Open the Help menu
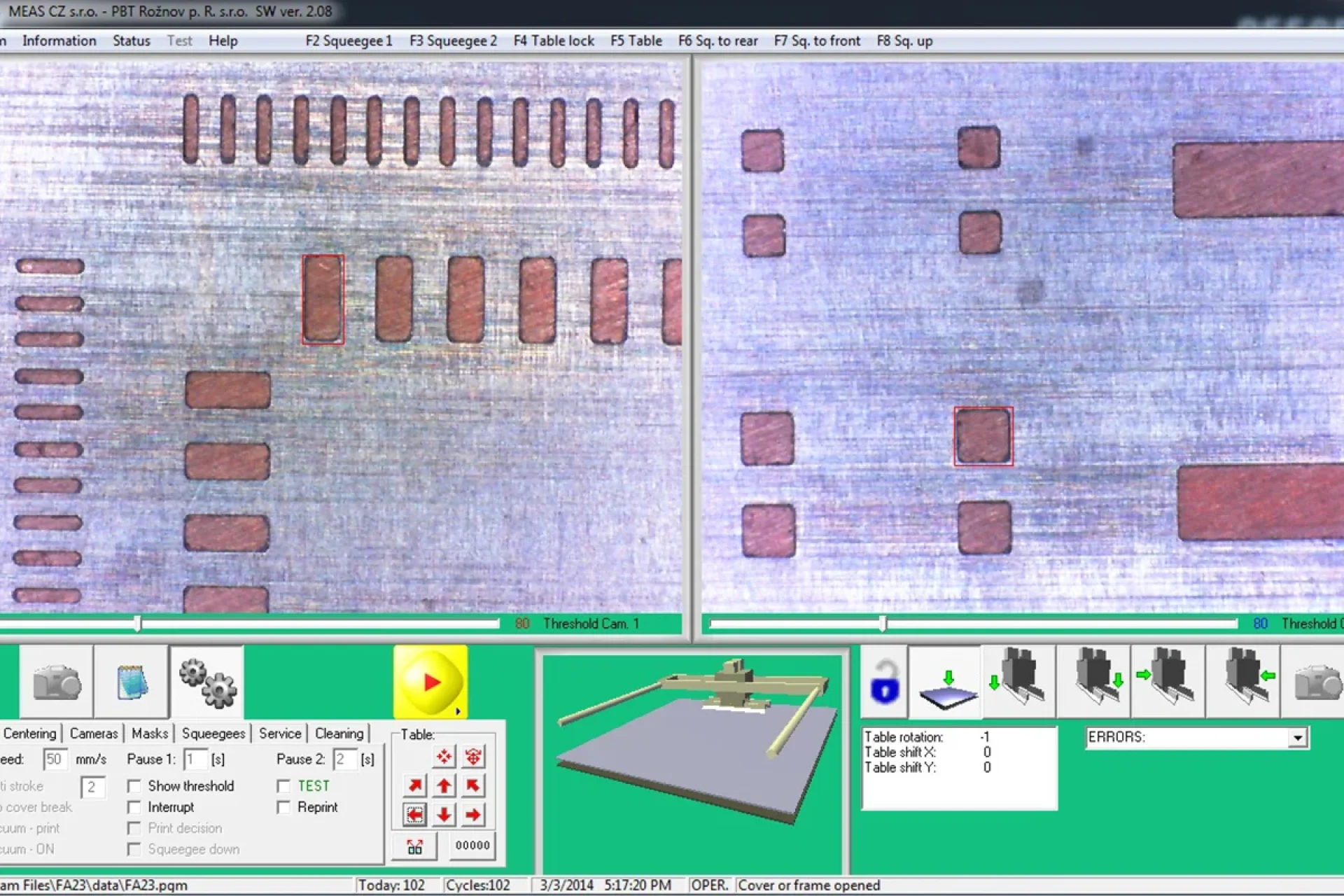This screenshot has height=896, width=1344. [x=223, y=41]
